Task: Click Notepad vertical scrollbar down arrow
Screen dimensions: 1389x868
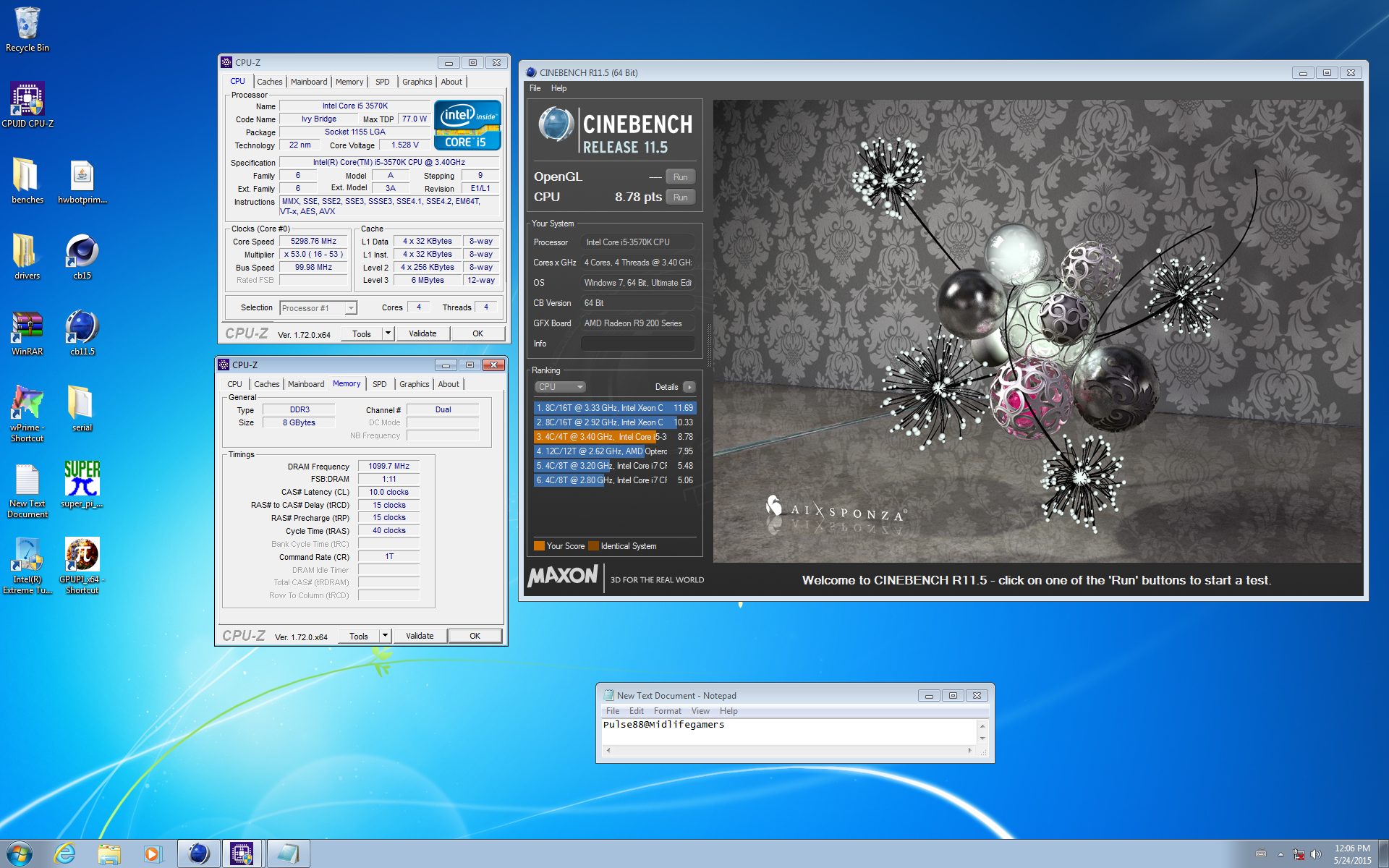Action: (982, 739)
